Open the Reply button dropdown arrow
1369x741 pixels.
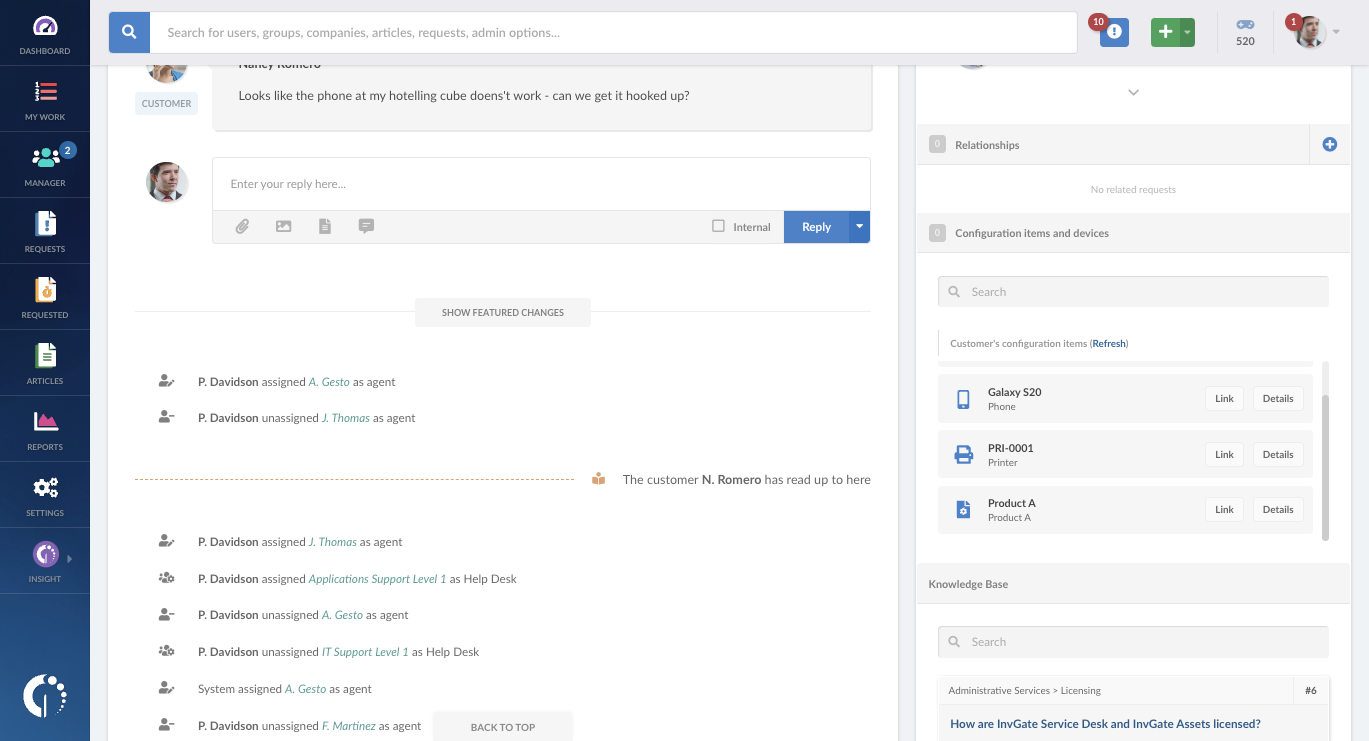(x=859, y=227)
